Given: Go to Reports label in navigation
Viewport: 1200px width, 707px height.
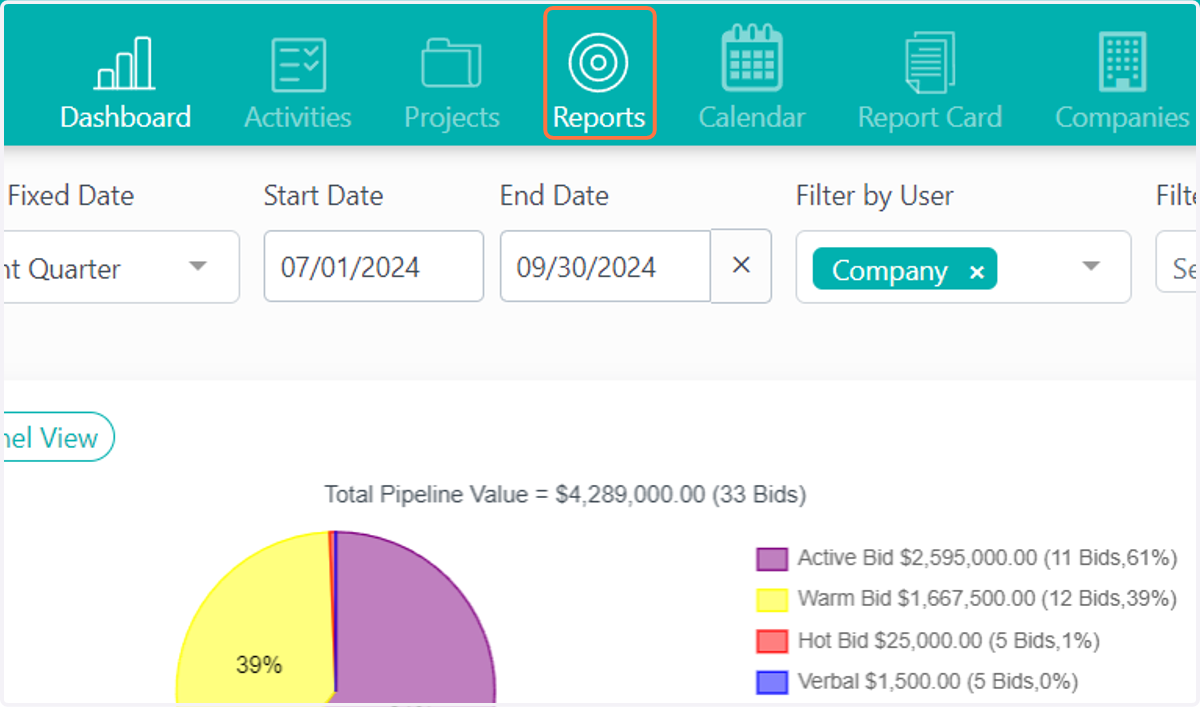Looking at the screenshot, I should pyautogui.click(x=599, y=117).
